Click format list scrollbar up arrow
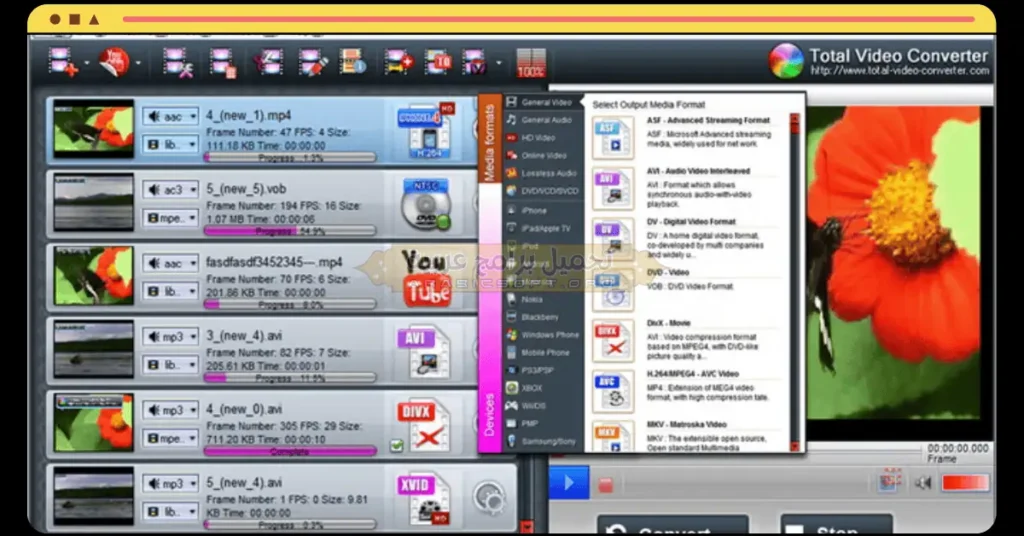 pyautogui.click(x=795, y=119)
